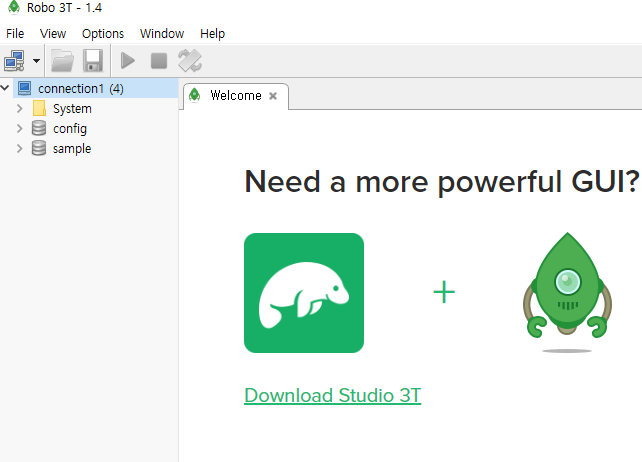Open the connect button dropdown arrow
Image resolution: width=642 pixels, height=462 pixels.
click(36, 61)
